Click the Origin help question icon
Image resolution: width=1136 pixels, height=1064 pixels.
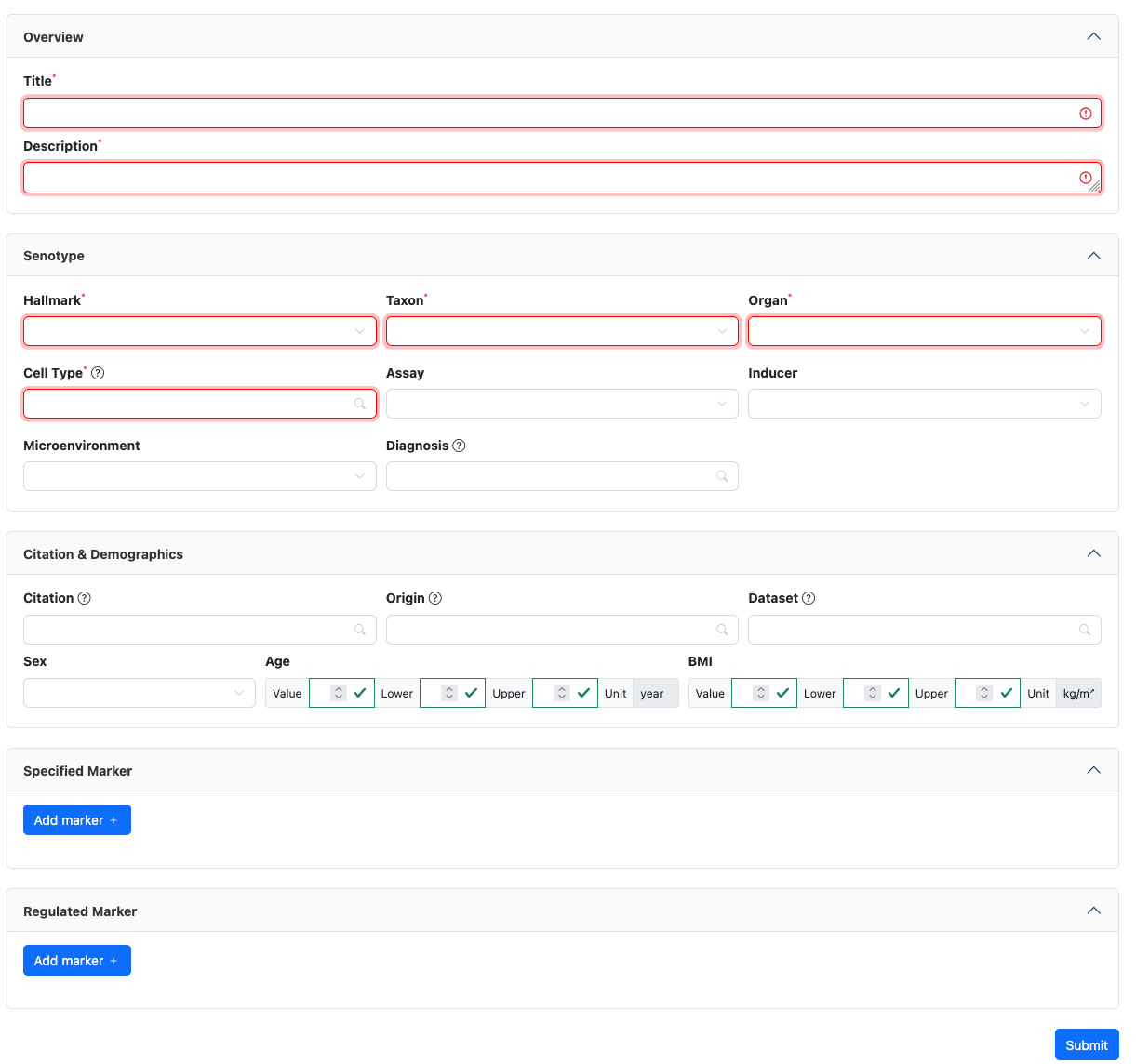tap(435, 598)
